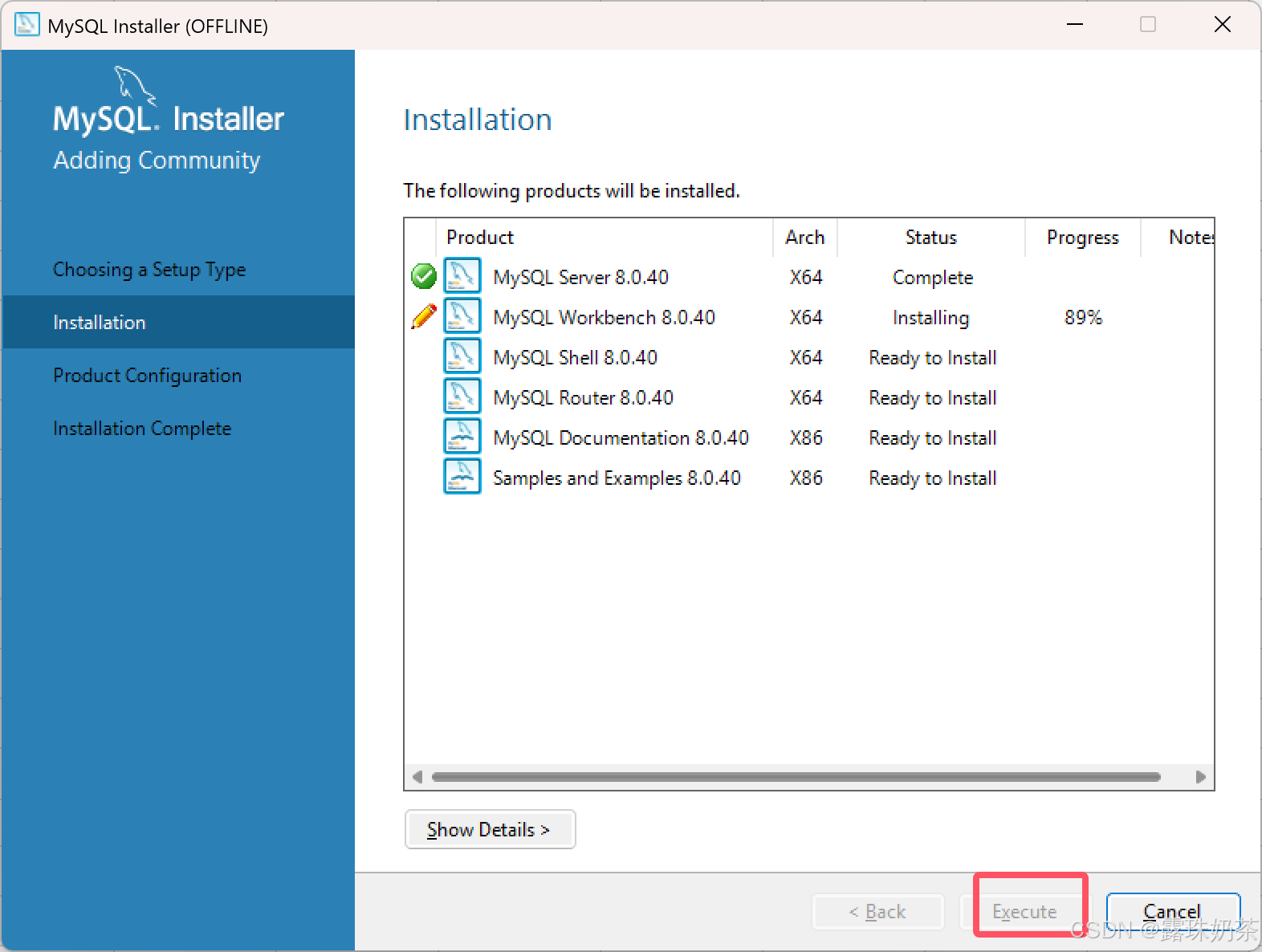Viewport: 1262px width, 952px height.
Task: Click the Installation page heading
Action: [x=478, y=120]
